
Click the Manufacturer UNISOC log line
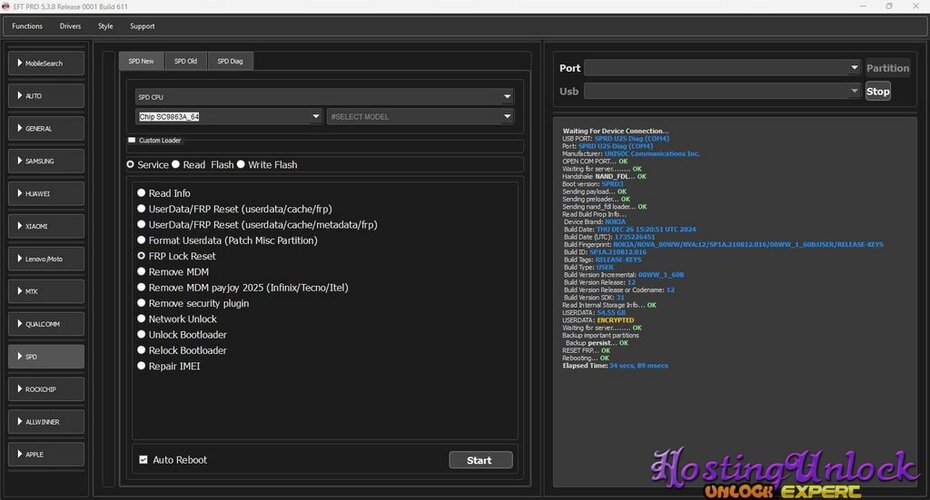[x=630, y=154]
